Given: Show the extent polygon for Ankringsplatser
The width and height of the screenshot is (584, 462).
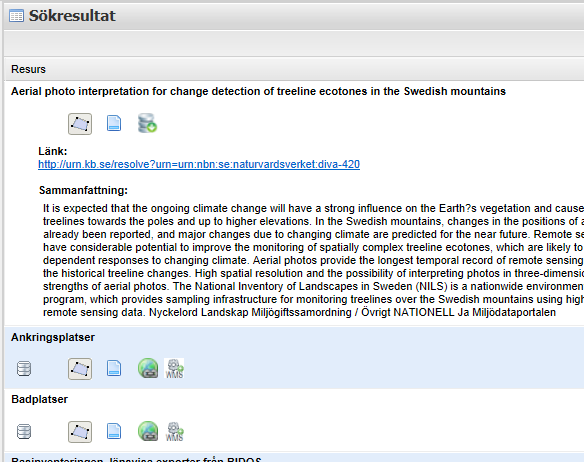Looking at the screenshot, I should click(x=80, y=369).
